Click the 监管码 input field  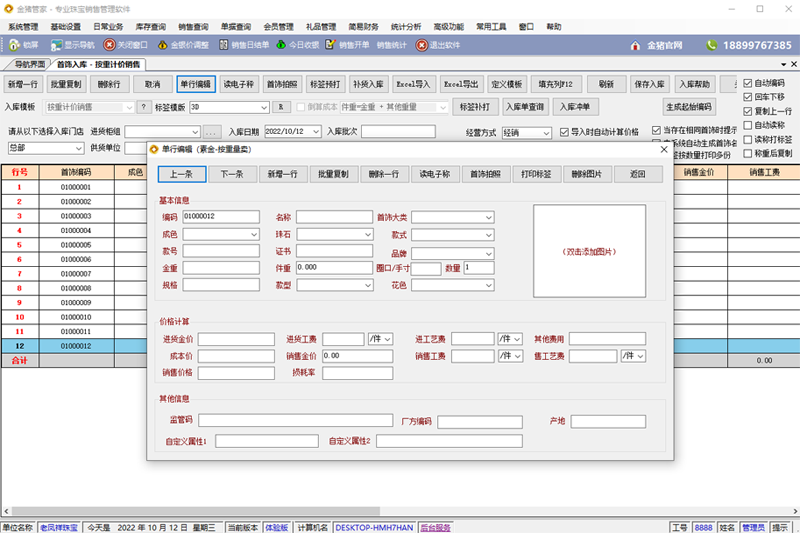pyautogui.click(x=295, y=420)
